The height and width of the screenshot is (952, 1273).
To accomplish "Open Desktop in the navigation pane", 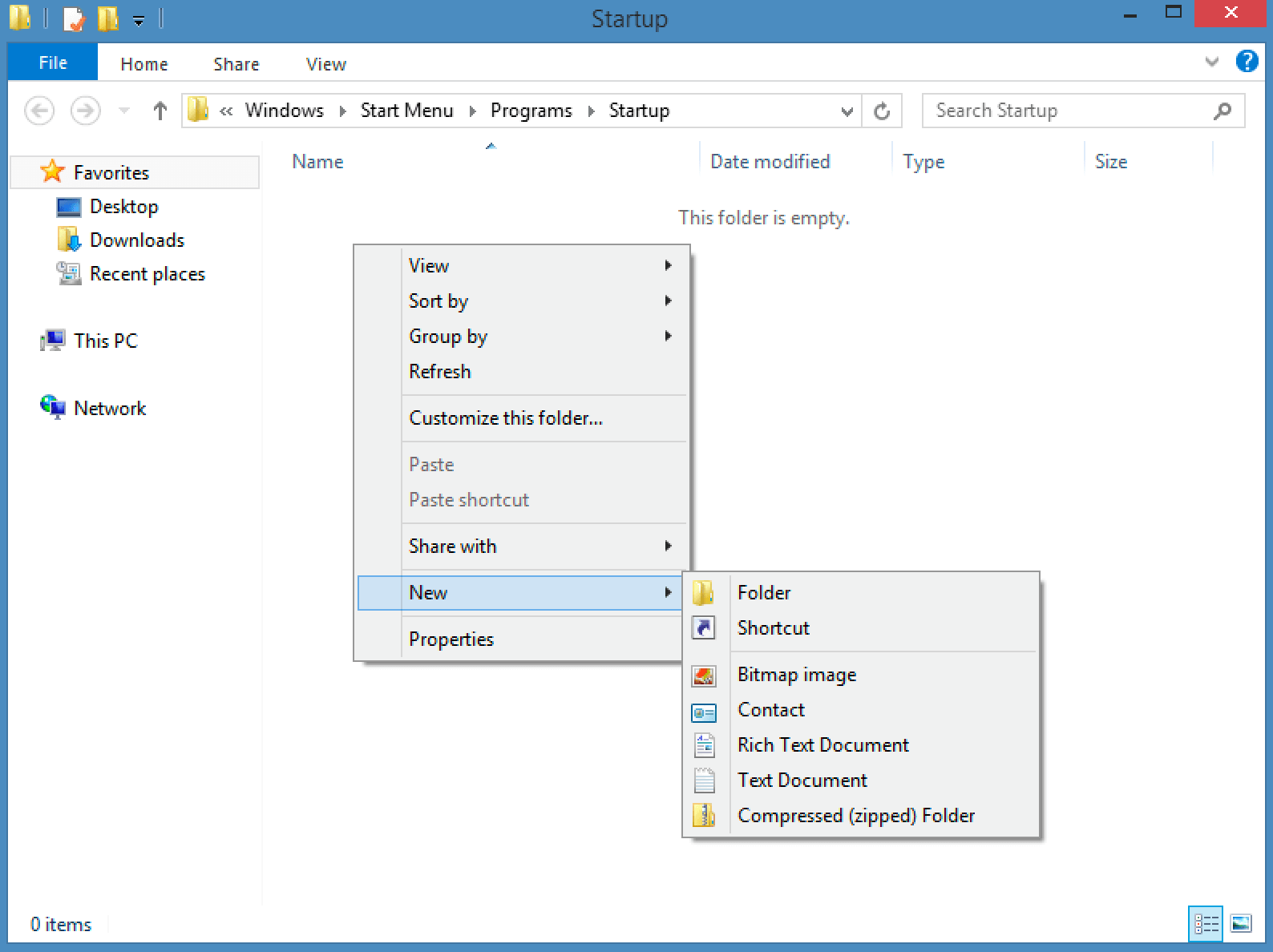I will point(124,207).
